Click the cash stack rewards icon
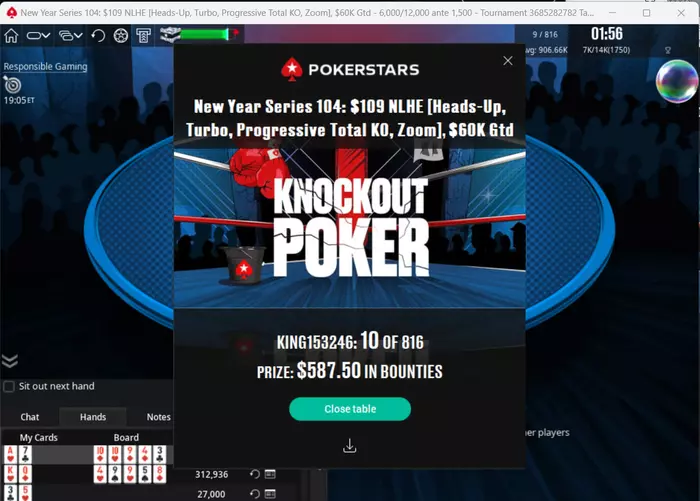 click(170, 35)
